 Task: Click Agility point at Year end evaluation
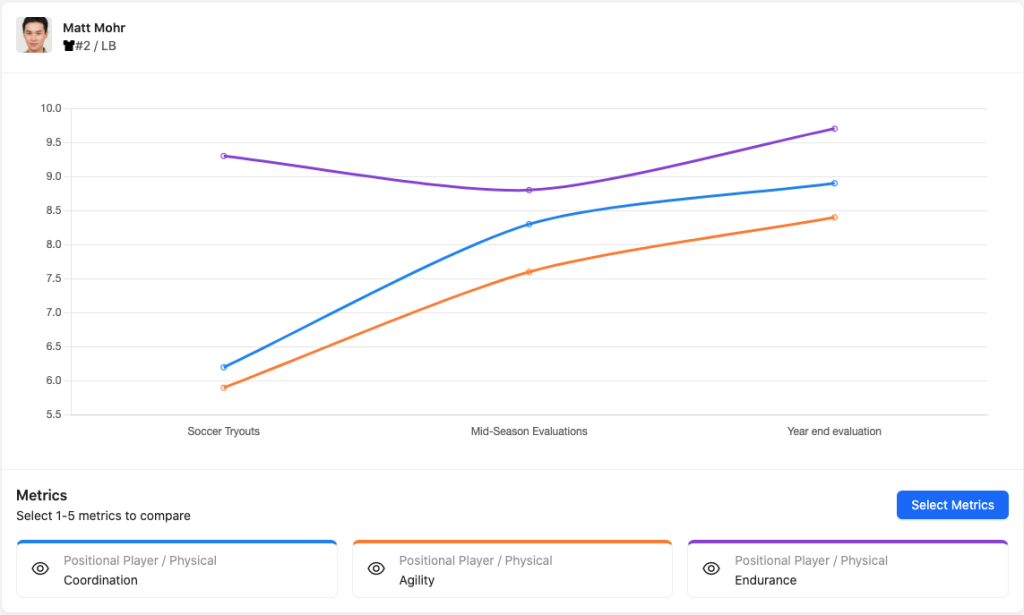834,217
